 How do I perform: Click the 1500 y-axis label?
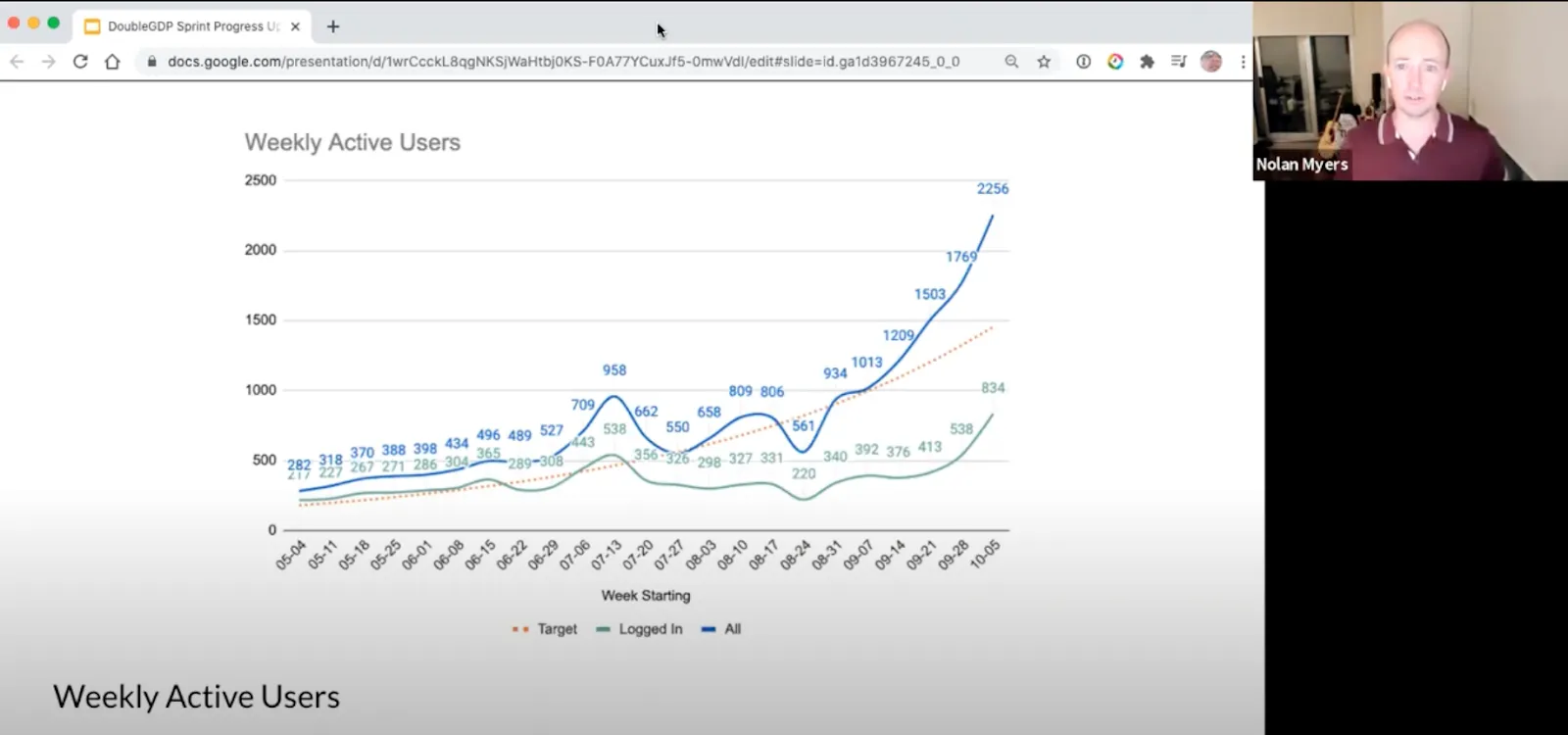click(261, 320)
